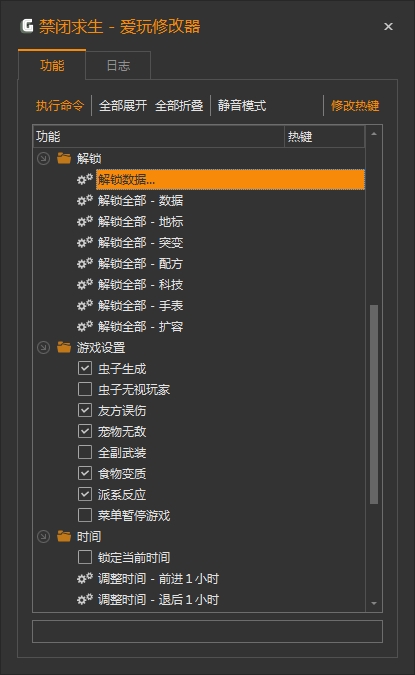Click the gear icon beside 解锁全部 - 地标

coord(85,221)
